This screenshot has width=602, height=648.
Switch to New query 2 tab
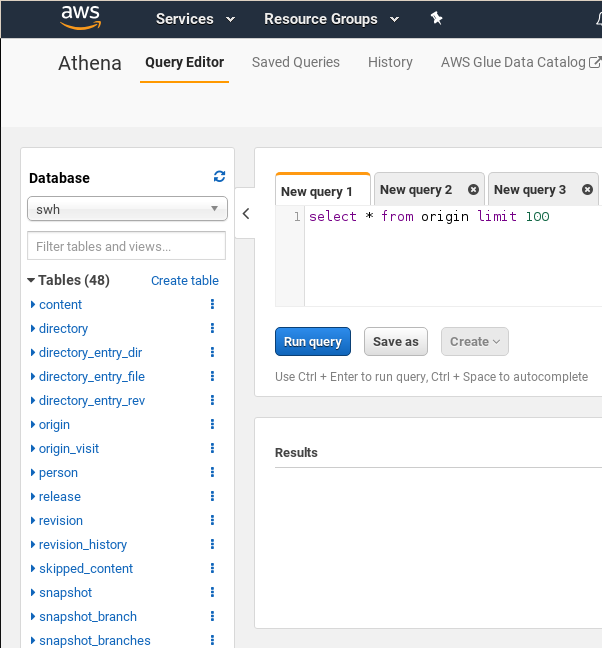416,190
